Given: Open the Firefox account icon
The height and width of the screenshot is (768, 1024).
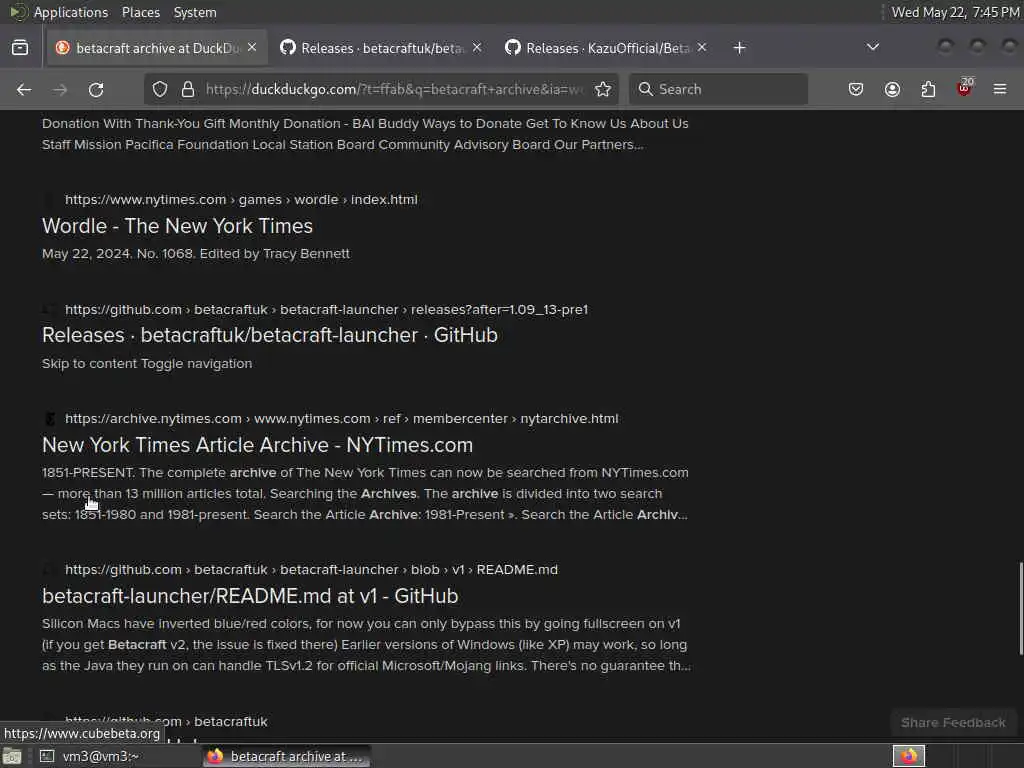Looking at the screenshot, I should click(x=892, y=89).
